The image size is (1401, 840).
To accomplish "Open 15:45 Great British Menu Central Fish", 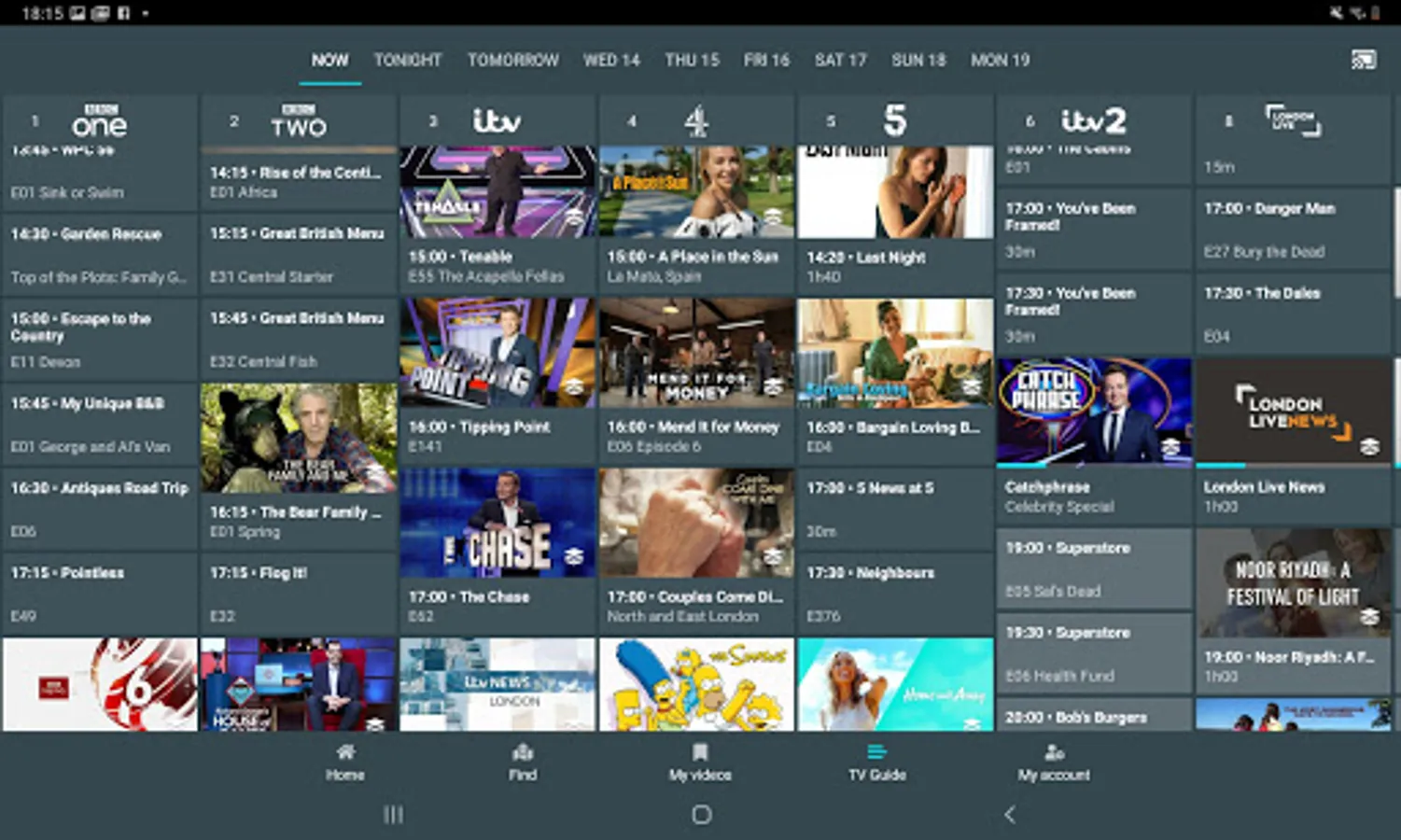I will click(299, 340).
